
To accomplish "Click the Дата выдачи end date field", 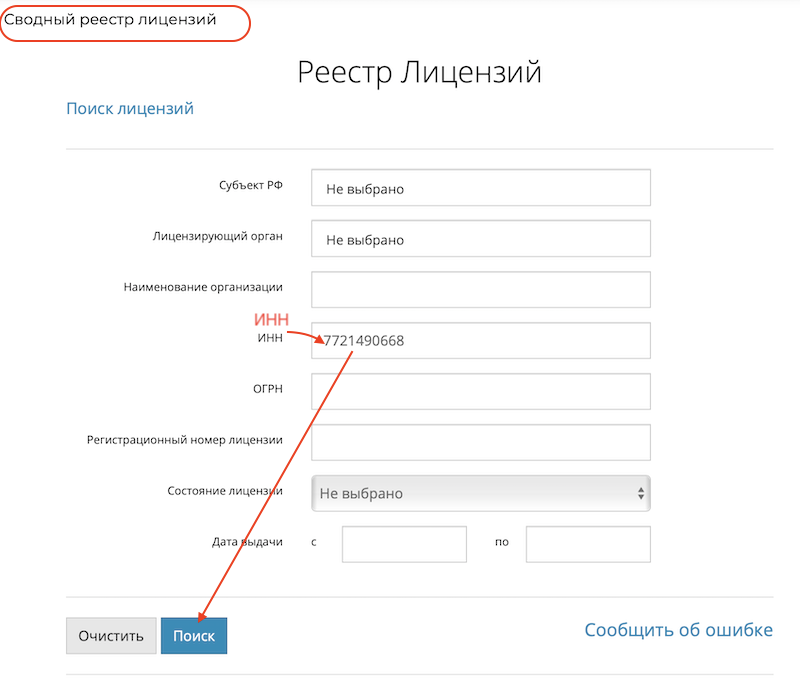I will point(588,543).
